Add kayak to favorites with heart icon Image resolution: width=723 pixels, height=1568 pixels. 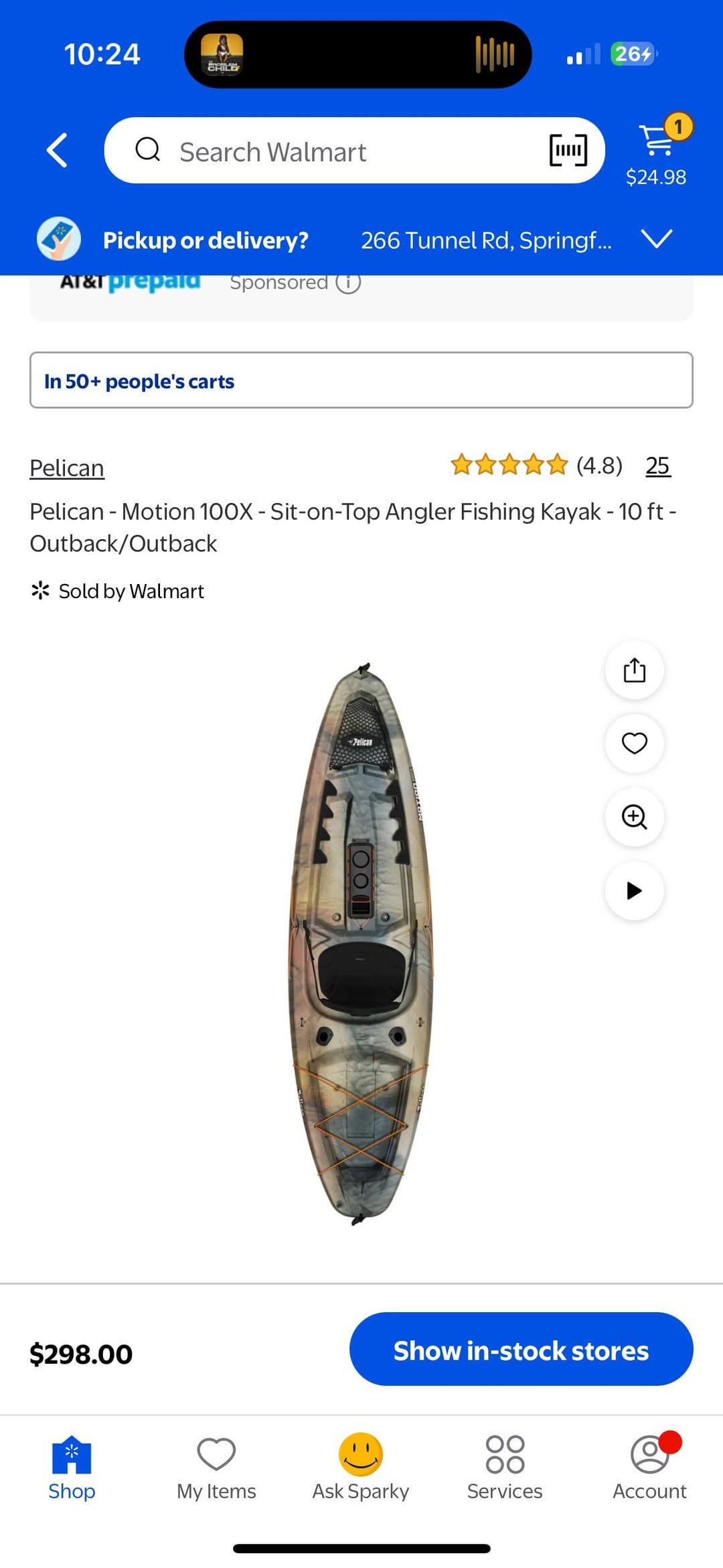coord(634,743)
